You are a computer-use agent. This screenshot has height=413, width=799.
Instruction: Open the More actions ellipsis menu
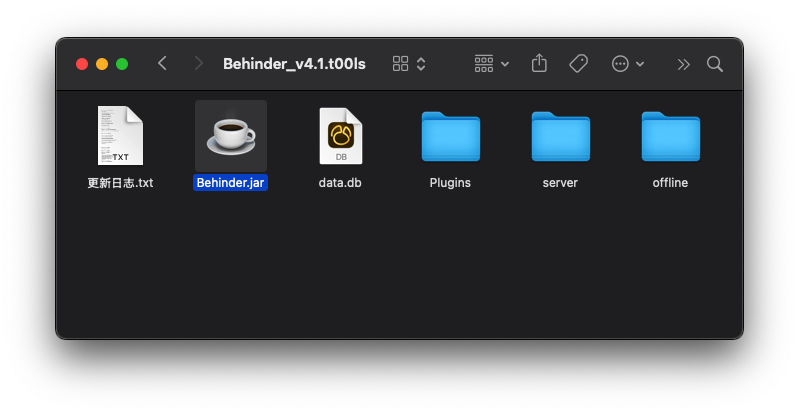[x=628, y=64]
